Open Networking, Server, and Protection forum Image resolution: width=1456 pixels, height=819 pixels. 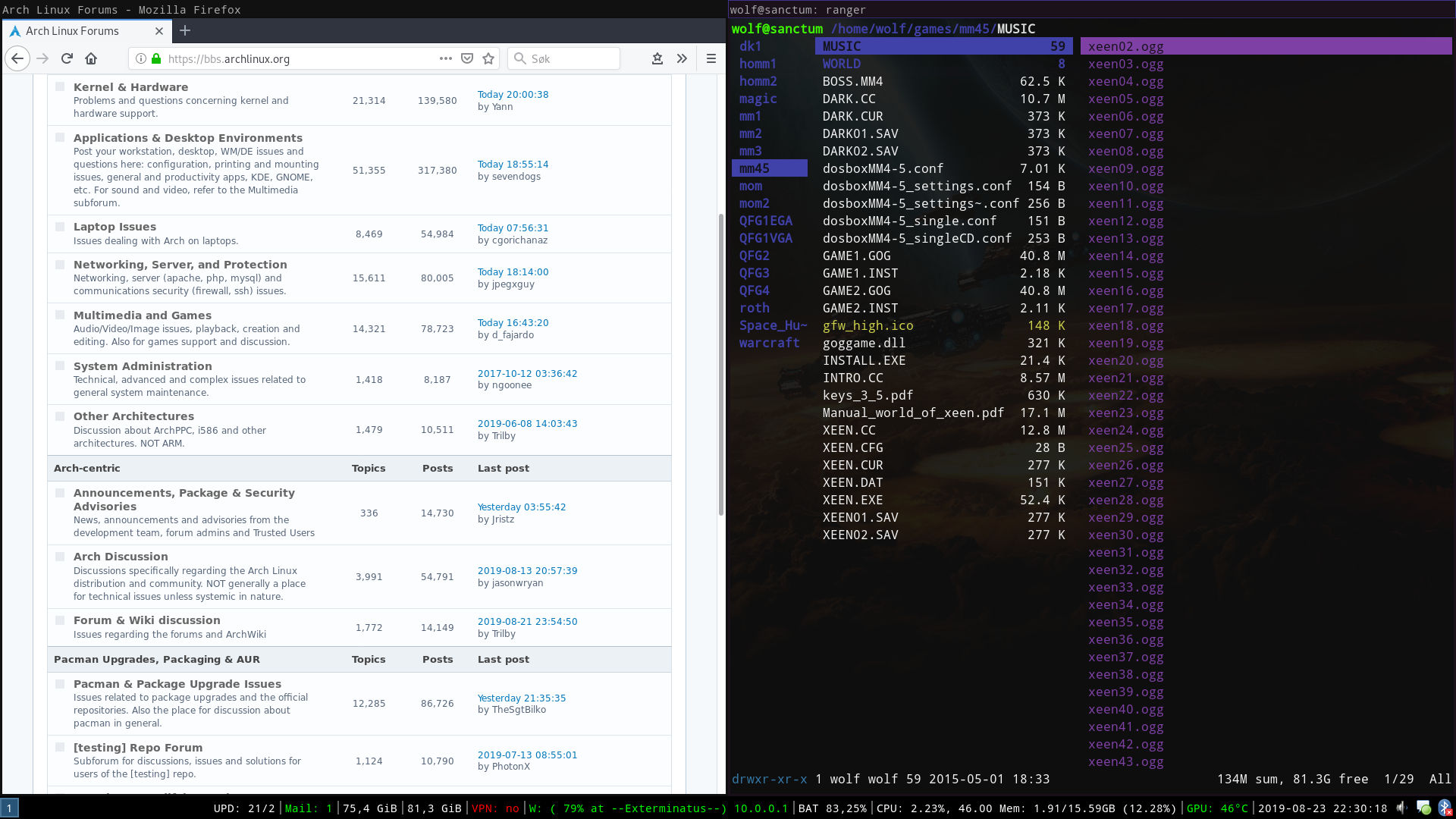tap(180, 265)
